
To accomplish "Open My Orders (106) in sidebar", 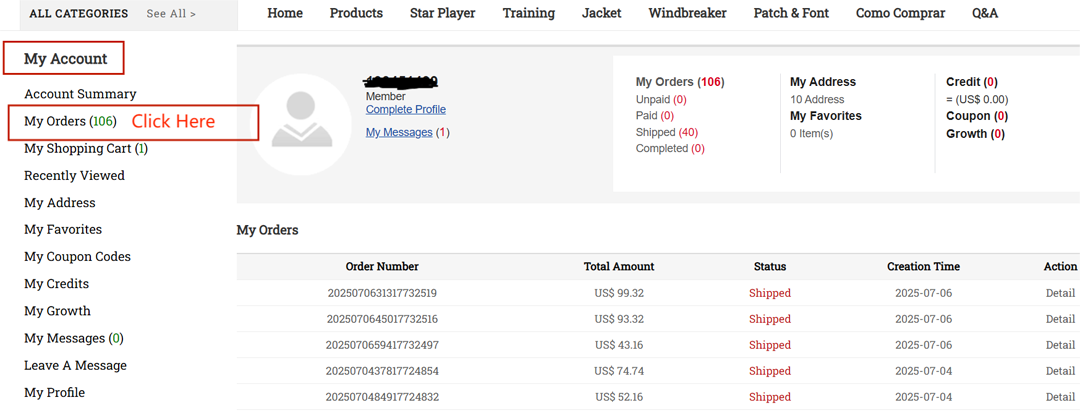I will coord(69,121).
